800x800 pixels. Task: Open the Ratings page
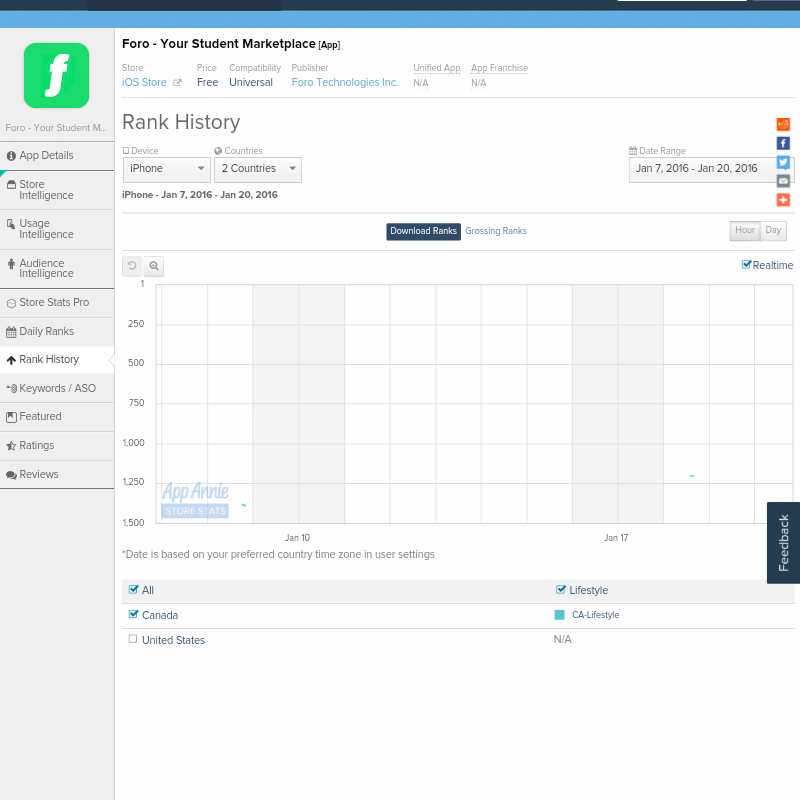point(57,445)
